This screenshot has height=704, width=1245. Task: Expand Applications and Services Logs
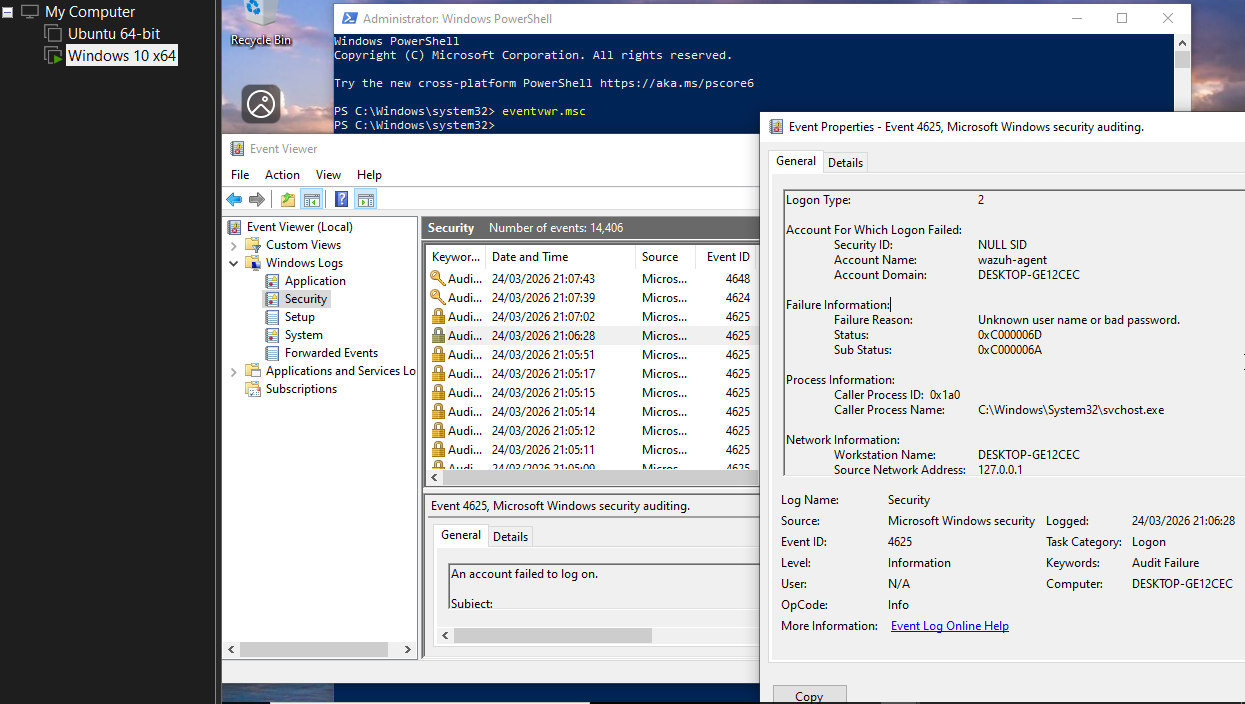[233, 370]
